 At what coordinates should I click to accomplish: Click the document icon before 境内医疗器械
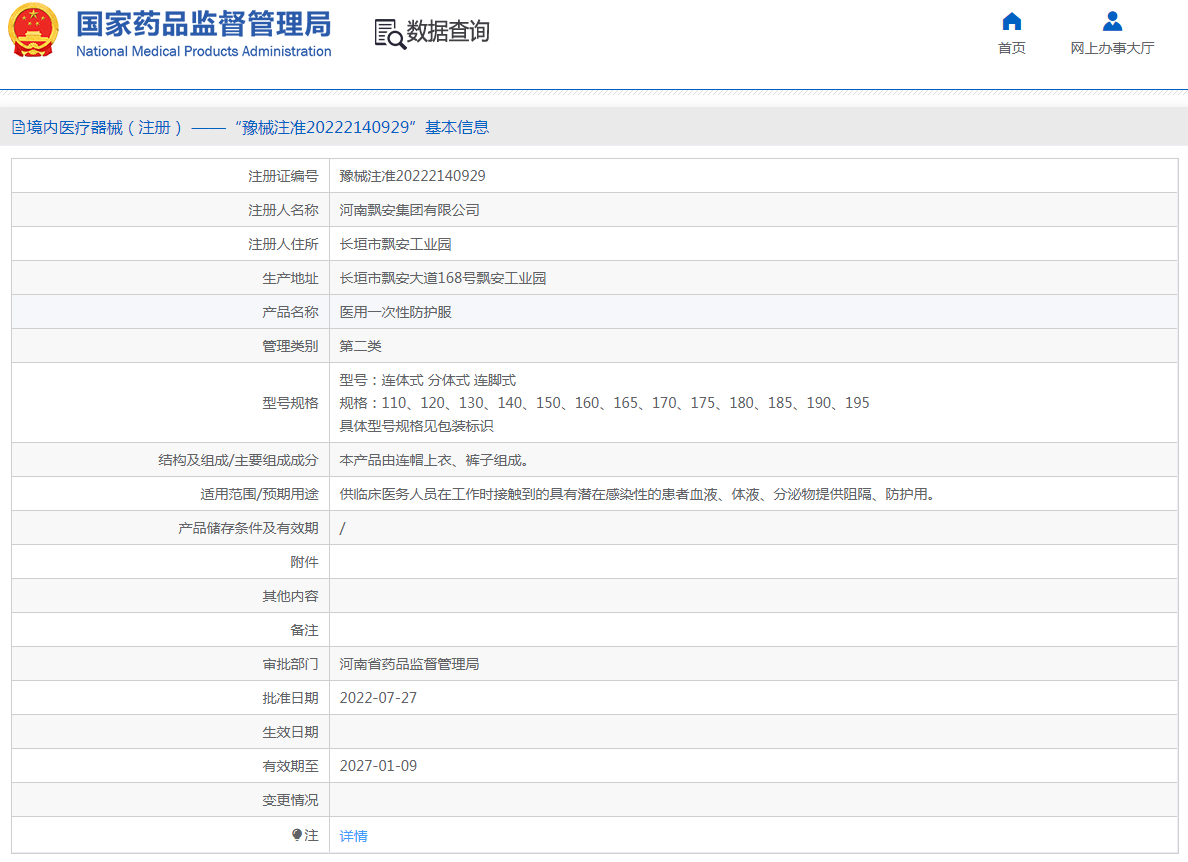[18, 127]
